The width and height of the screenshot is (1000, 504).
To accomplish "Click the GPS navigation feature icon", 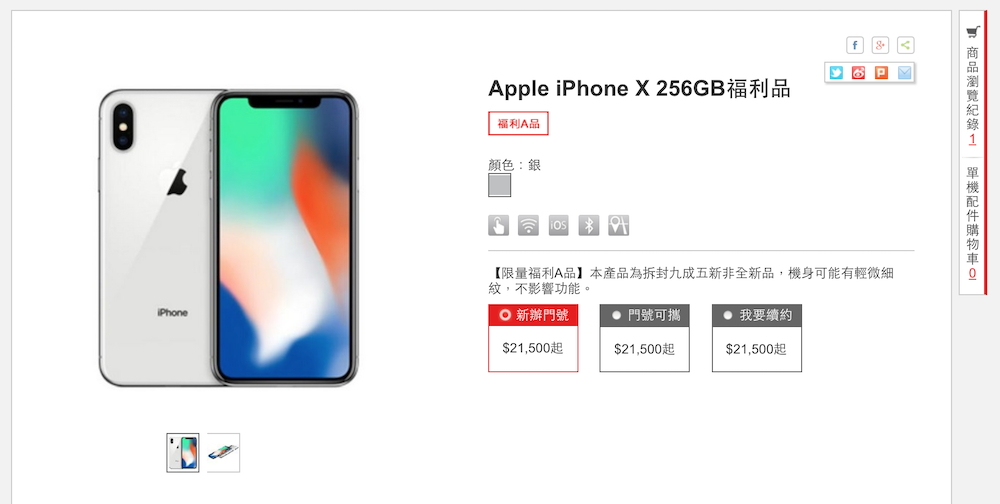I will [619, 225].
